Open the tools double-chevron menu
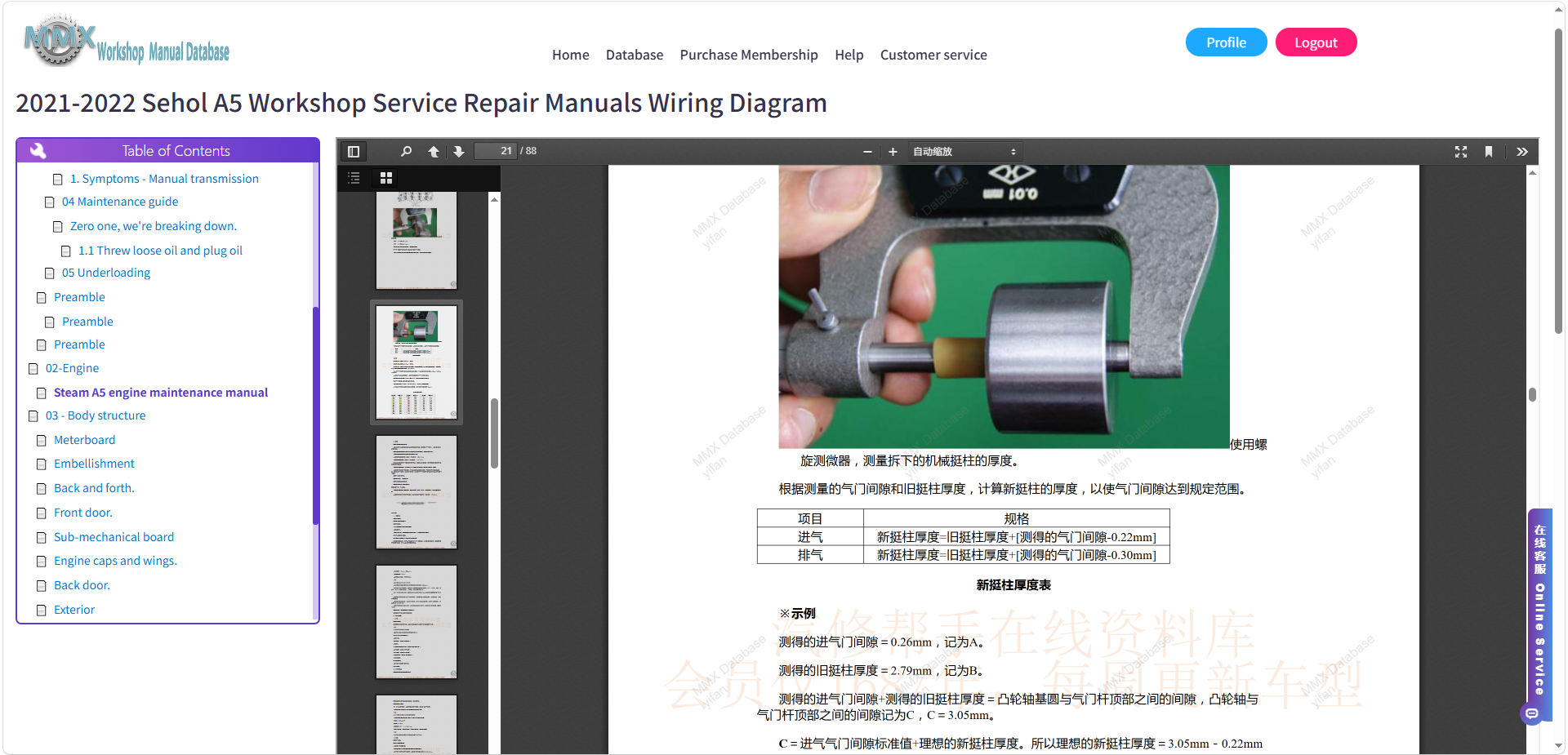 pos(1522,152)
